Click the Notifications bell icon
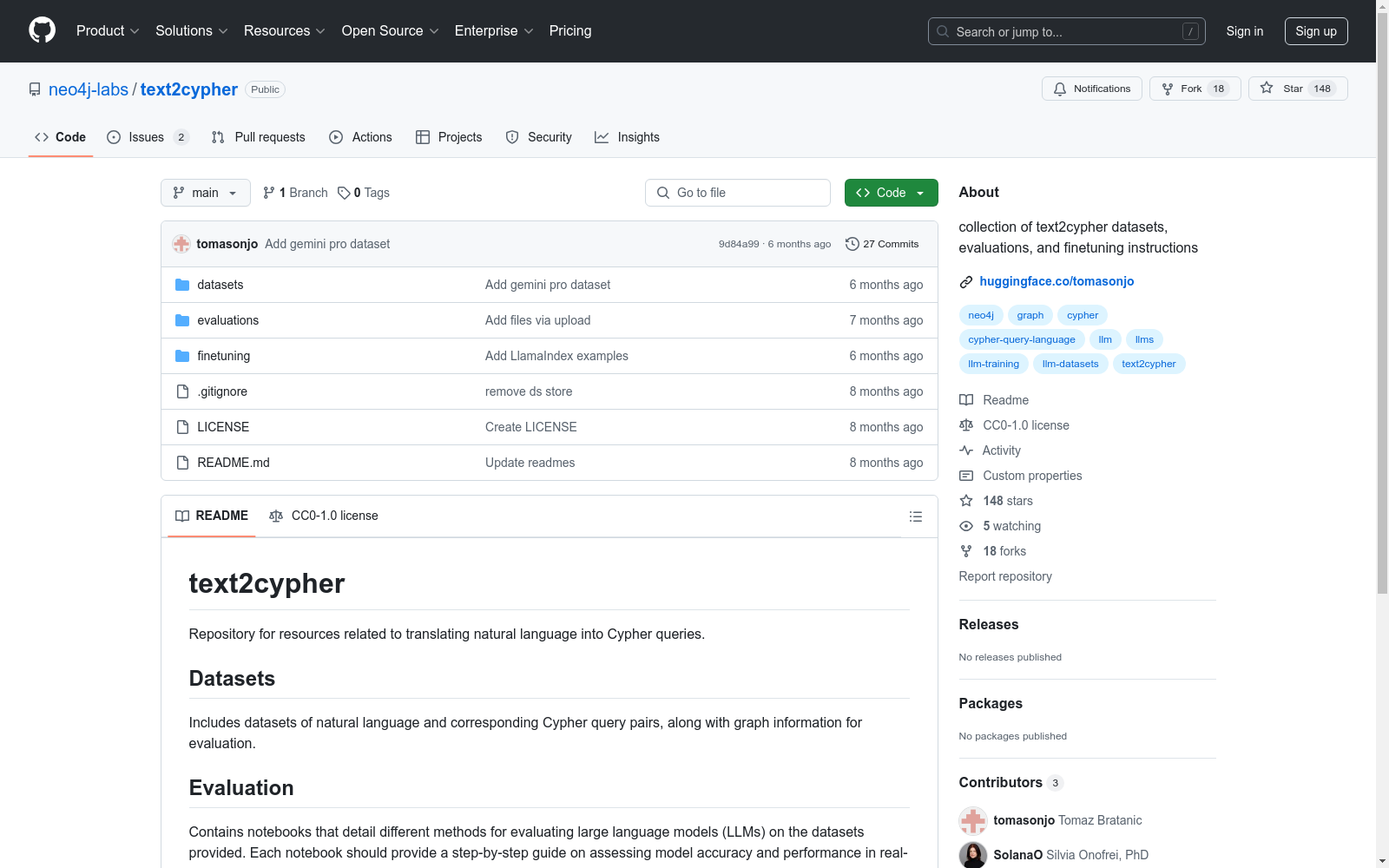Viewport: 1389px width, 868px height. pyautogui.click(x=1060, y=89)
